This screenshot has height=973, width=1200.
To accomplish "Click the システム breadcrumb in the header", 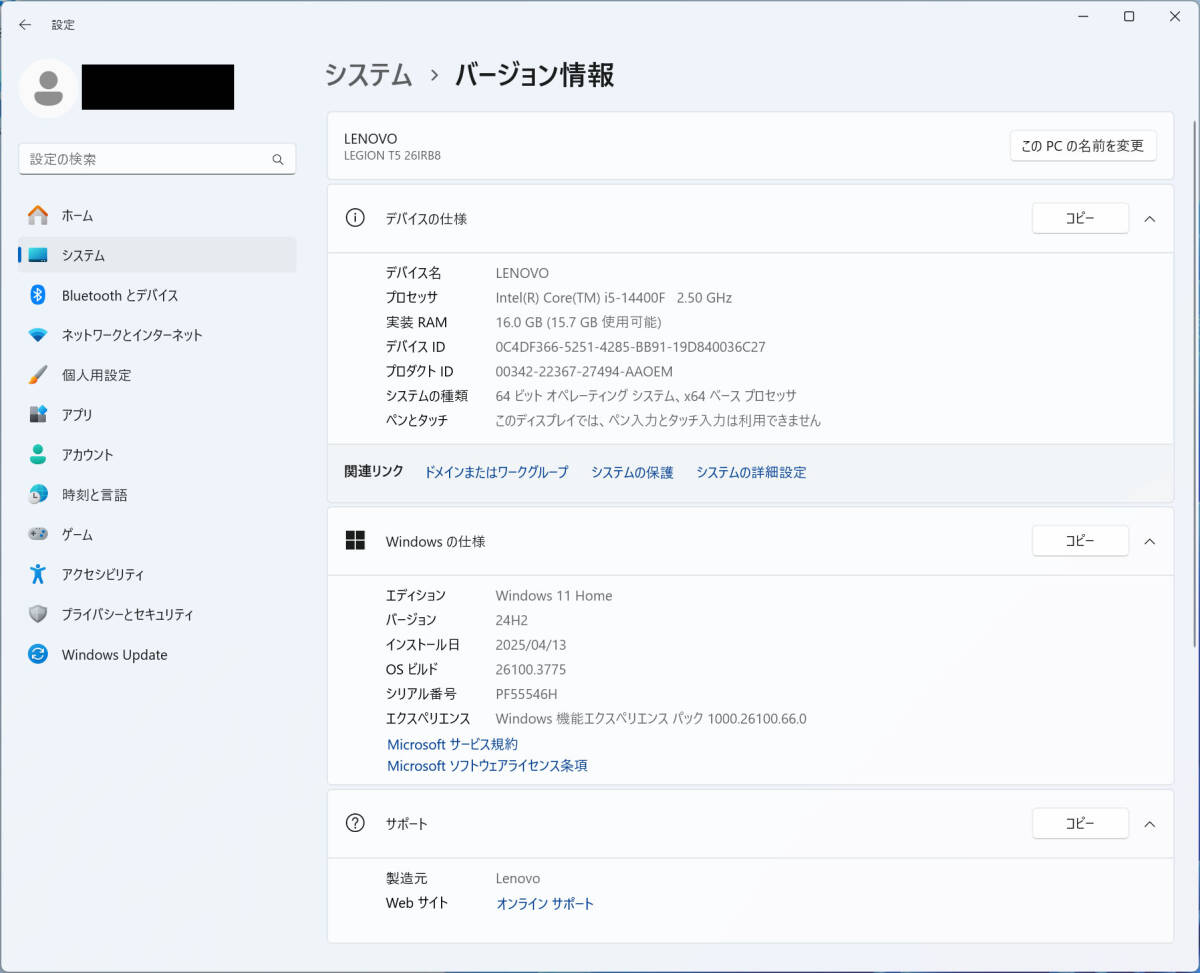I will (369, 75).
